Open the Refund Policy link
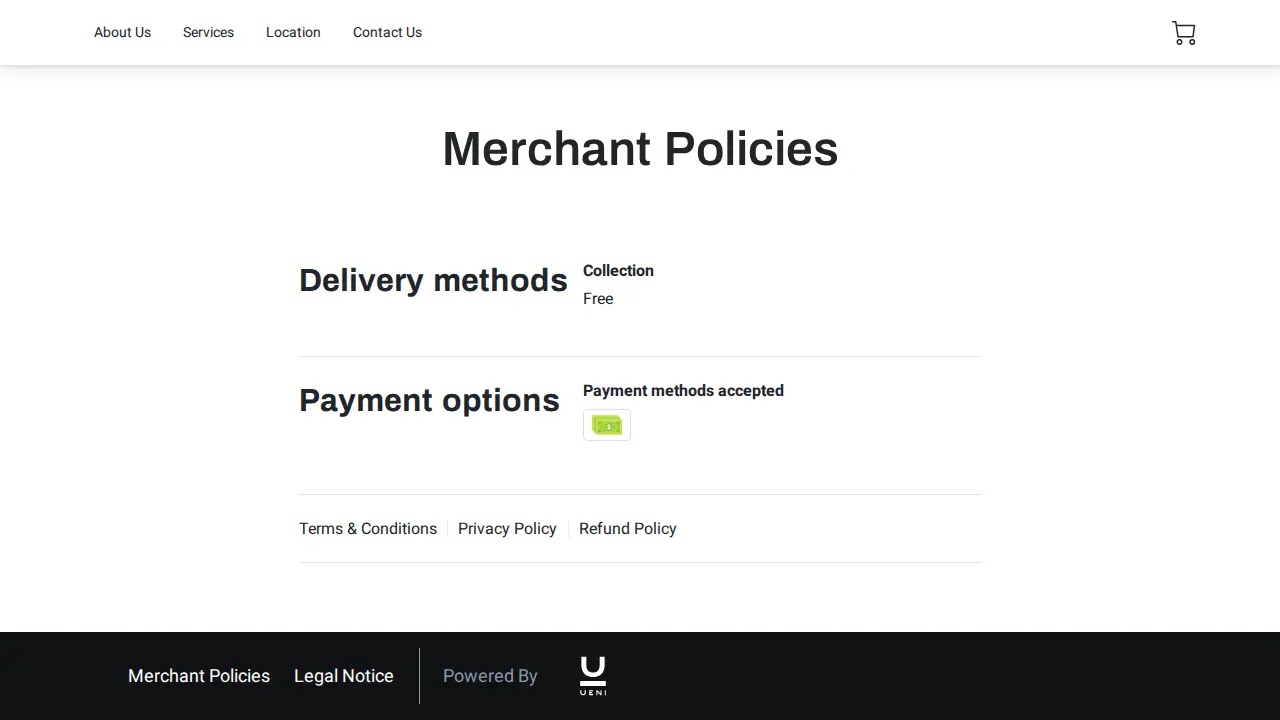 [x=628, y=528]
